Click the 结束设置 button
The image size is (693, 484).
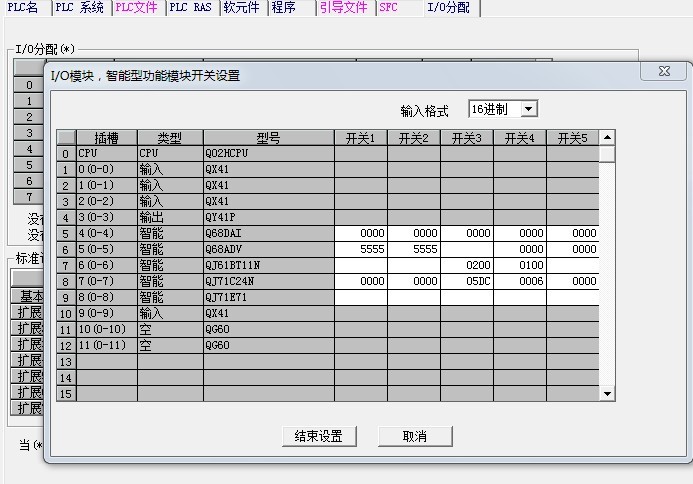click(319, 436)
